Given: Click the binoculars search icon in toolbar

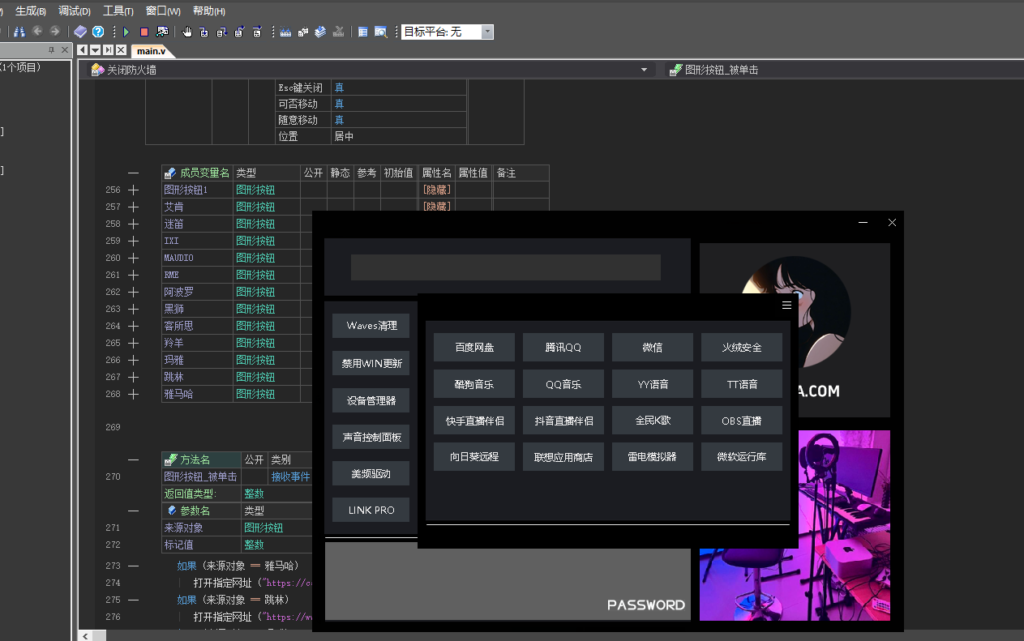Looking at the screenshot, I should point(20,31).
